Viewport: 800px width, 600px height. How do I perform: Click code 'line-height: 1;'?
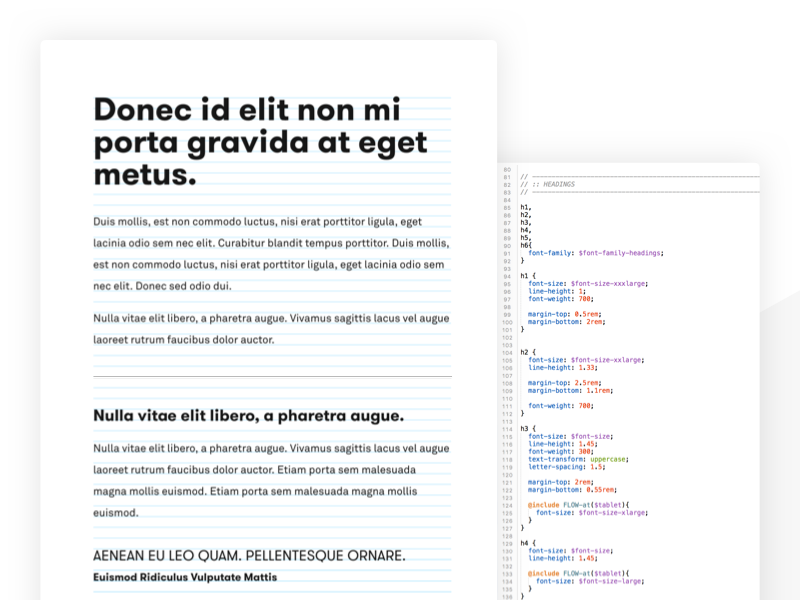(x=557, y=291)
